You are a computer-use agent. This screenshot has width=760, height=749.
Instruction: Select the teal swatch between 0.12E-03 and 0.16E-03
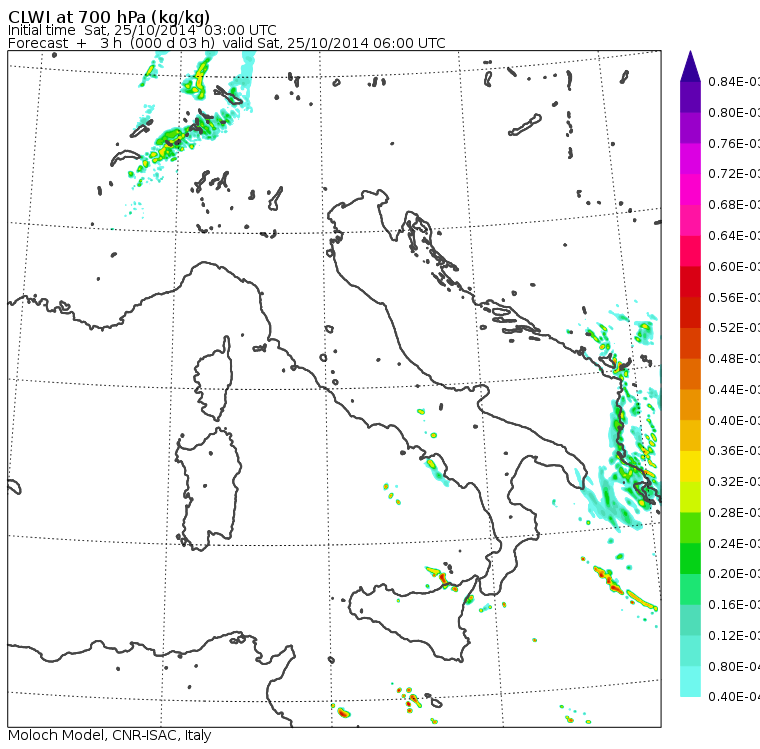[690, 621]
